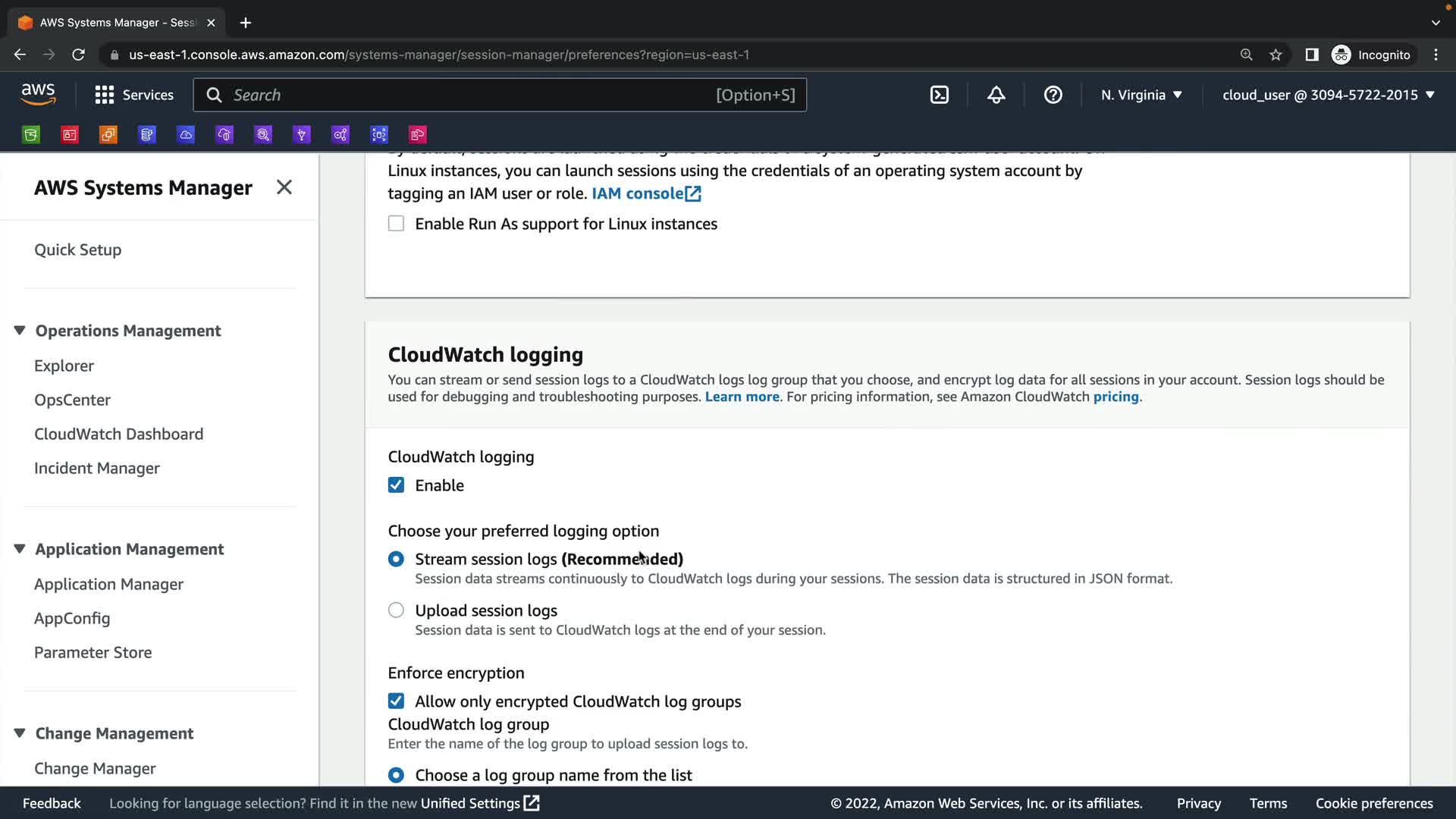
Task: Go to Incident Manager in the sidebar
Action: pos(96,468)
